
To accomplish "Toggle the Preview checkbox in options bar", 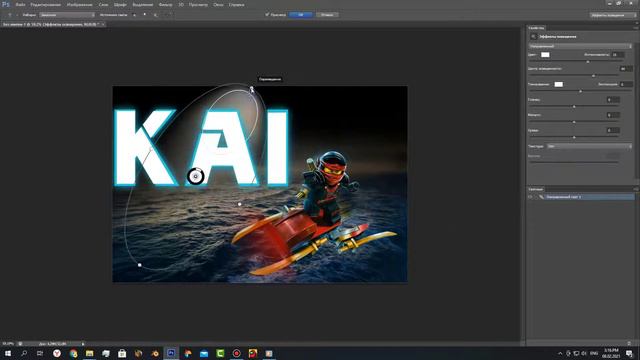I will click(x=267, y=15).
